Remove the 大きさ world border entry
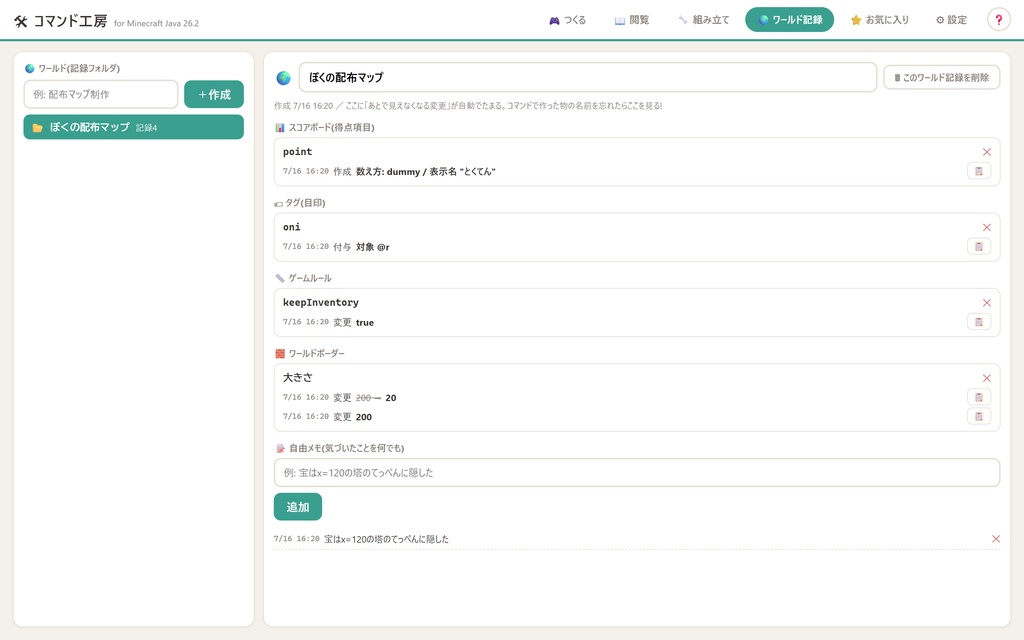1024x640 pixels. [986, 378]
